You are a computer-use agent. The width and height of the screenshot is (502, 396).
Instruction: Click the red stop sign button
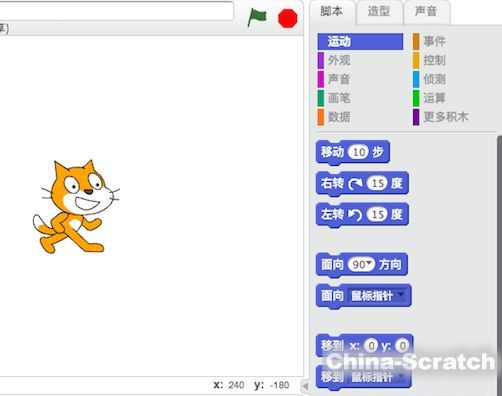(x=287, y=18)
